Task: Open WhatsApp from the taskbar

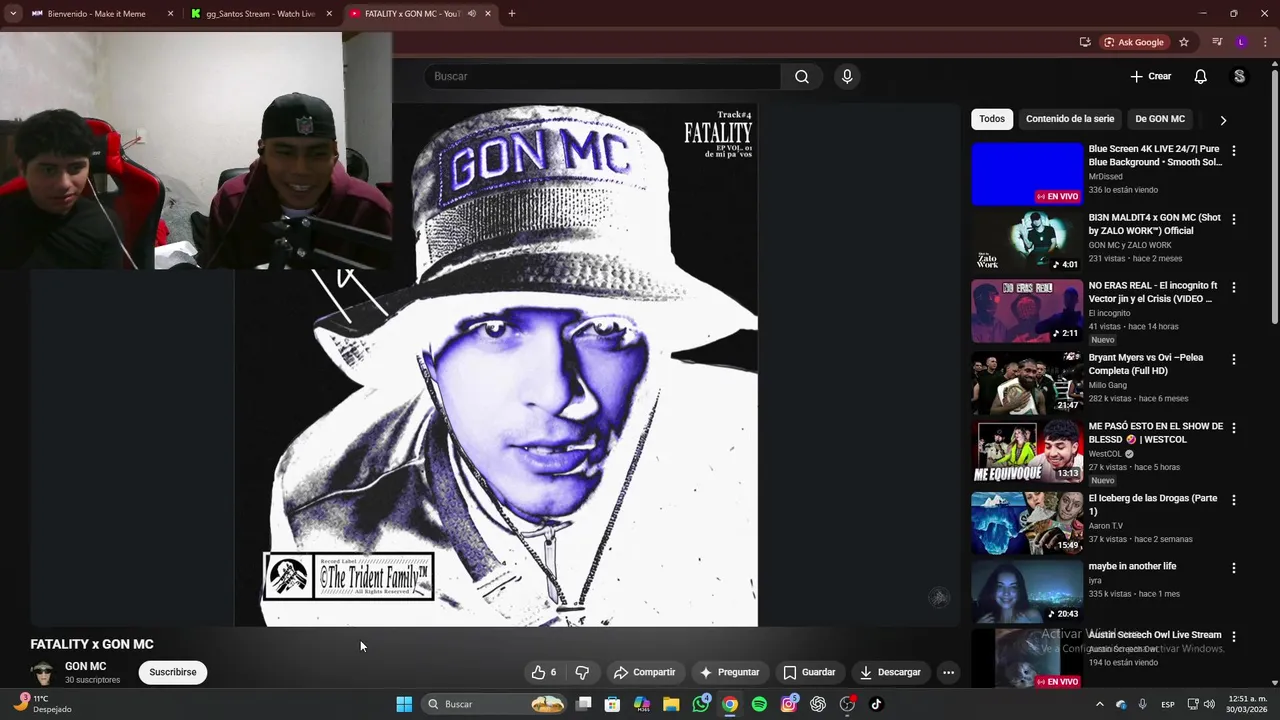Action: [701, 704]
